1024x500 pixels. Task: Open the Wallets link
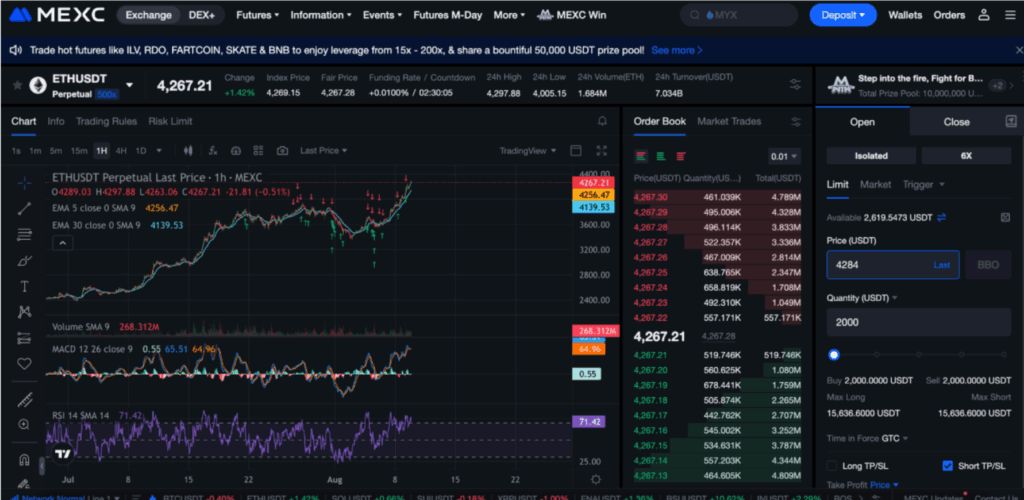point(905,15)
